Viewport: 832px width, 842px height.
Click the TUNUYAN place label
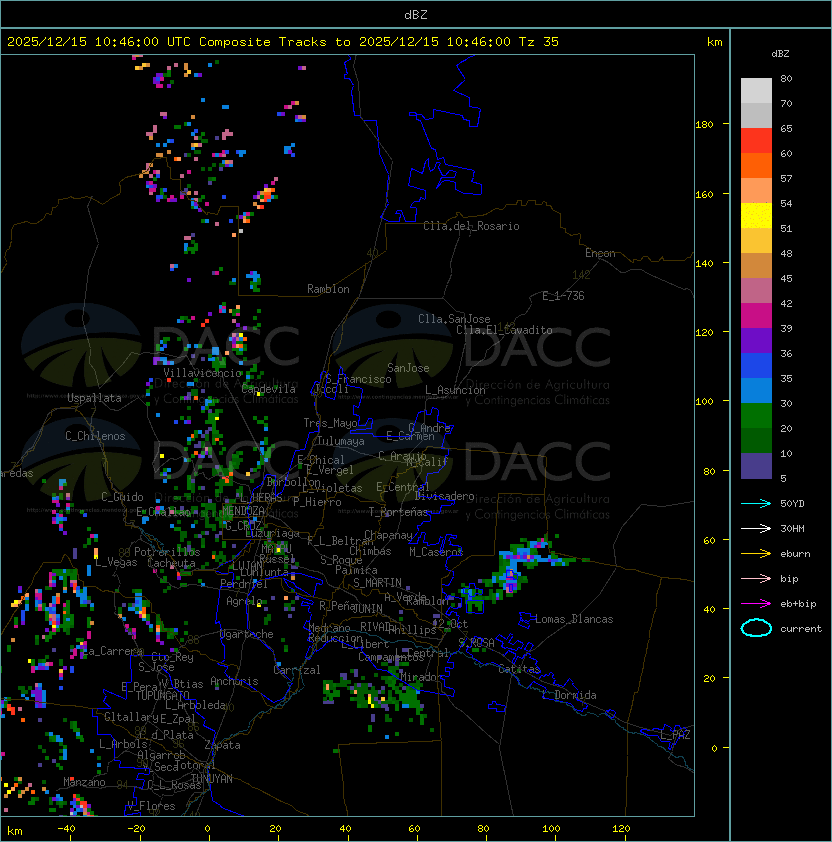pos(212,779)
